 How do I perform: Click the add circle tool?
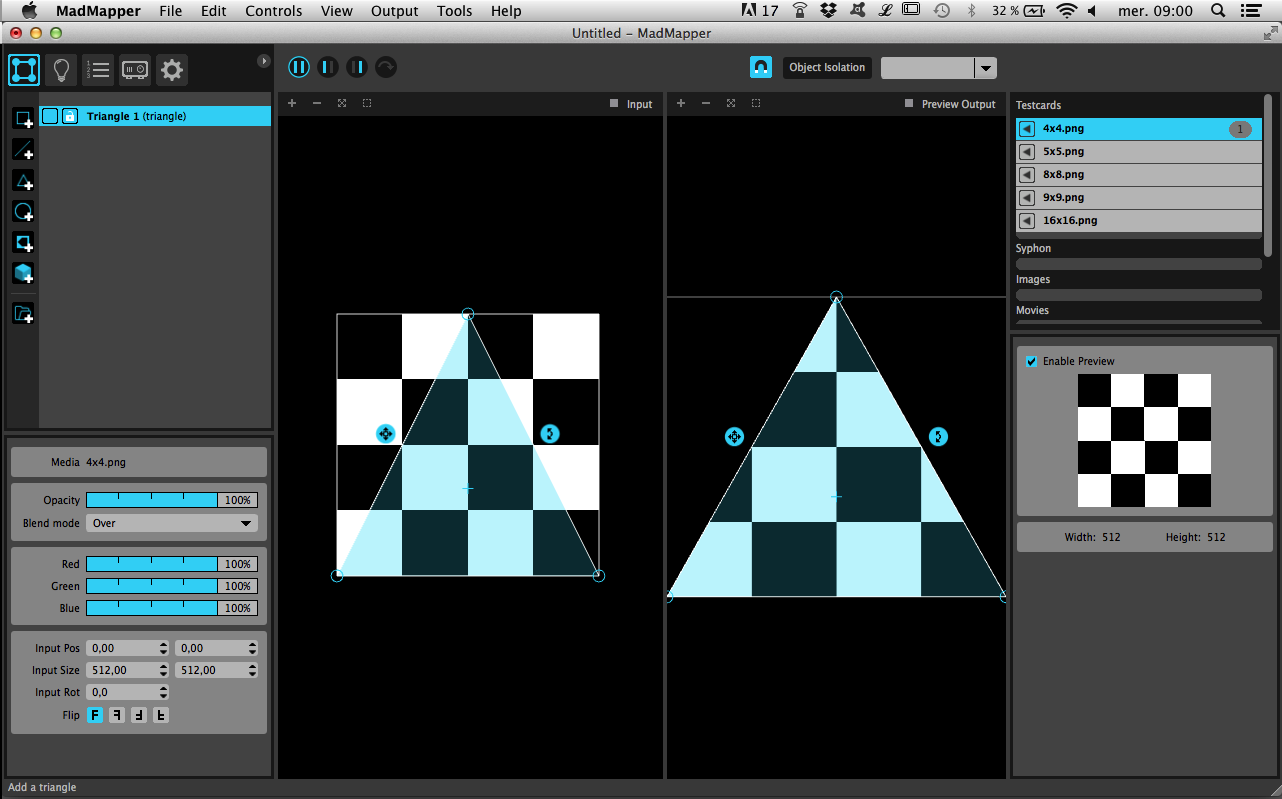tap(23, 212)
